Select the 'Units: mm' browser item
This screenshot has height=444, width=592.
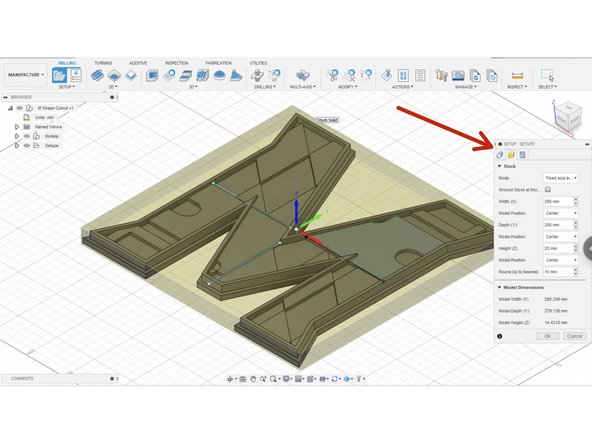[x=44, y=117]
